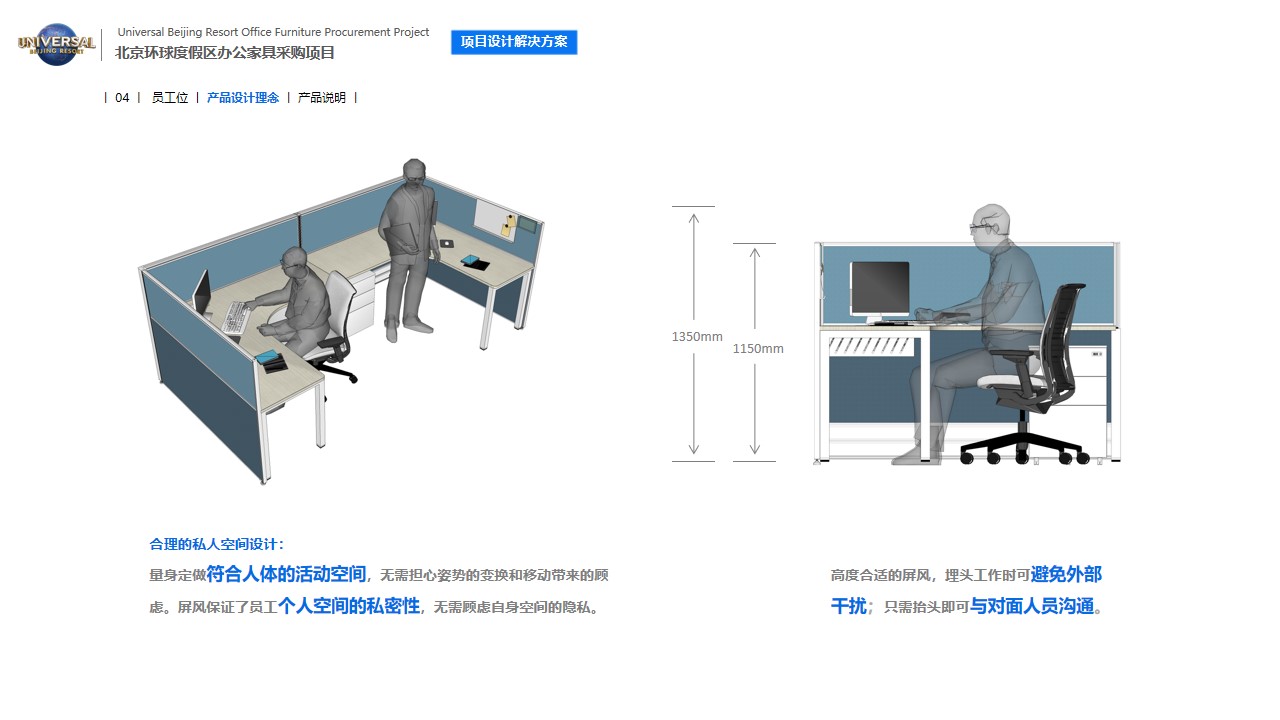Click the 1350mm dimension label
The image size is (1280, 720).
(696, 337)
